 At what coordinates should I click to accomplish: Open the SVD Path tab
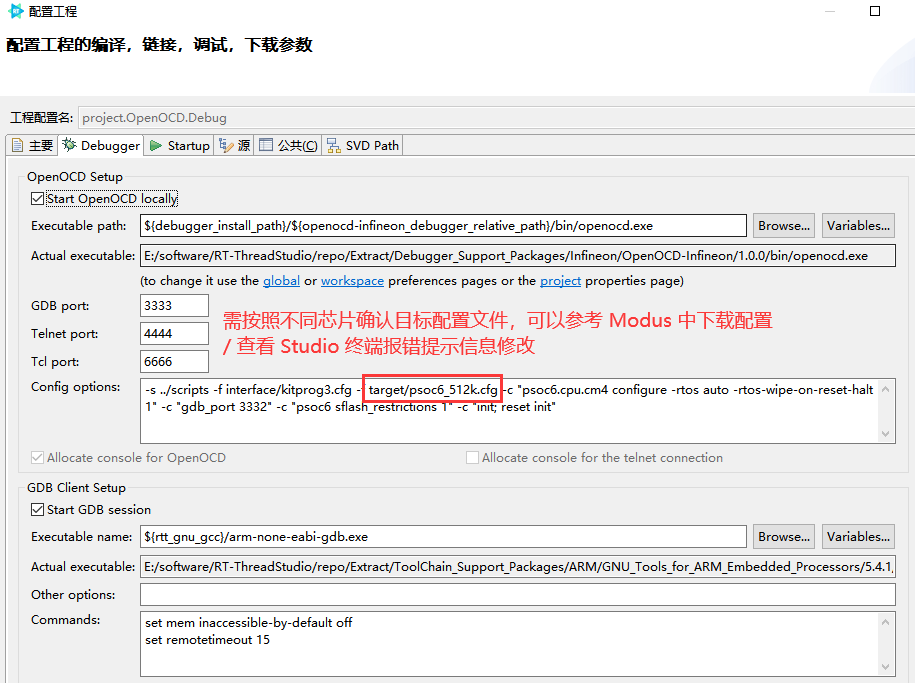371,146
